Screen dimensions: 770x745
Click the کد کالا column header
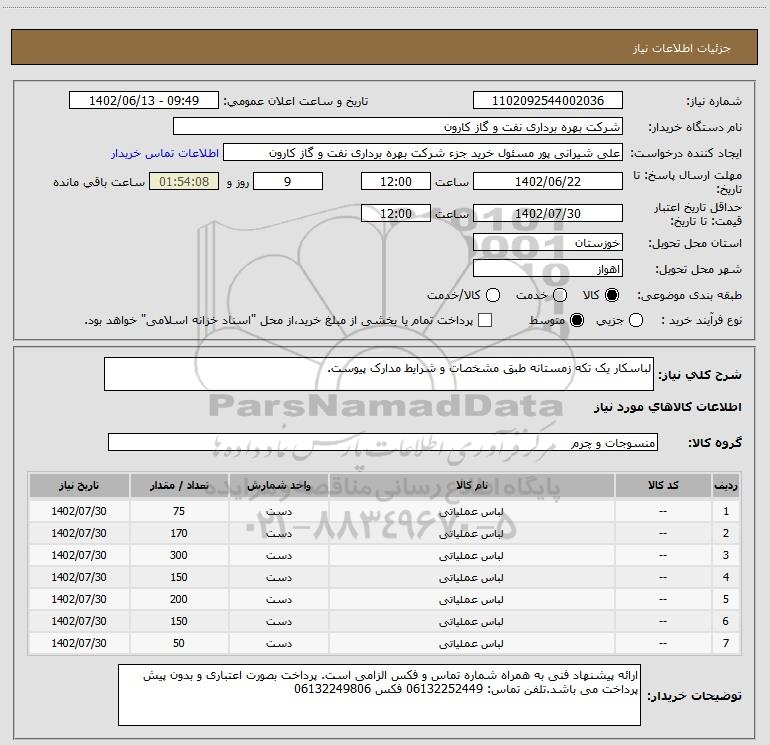click(x=663, y=485)
